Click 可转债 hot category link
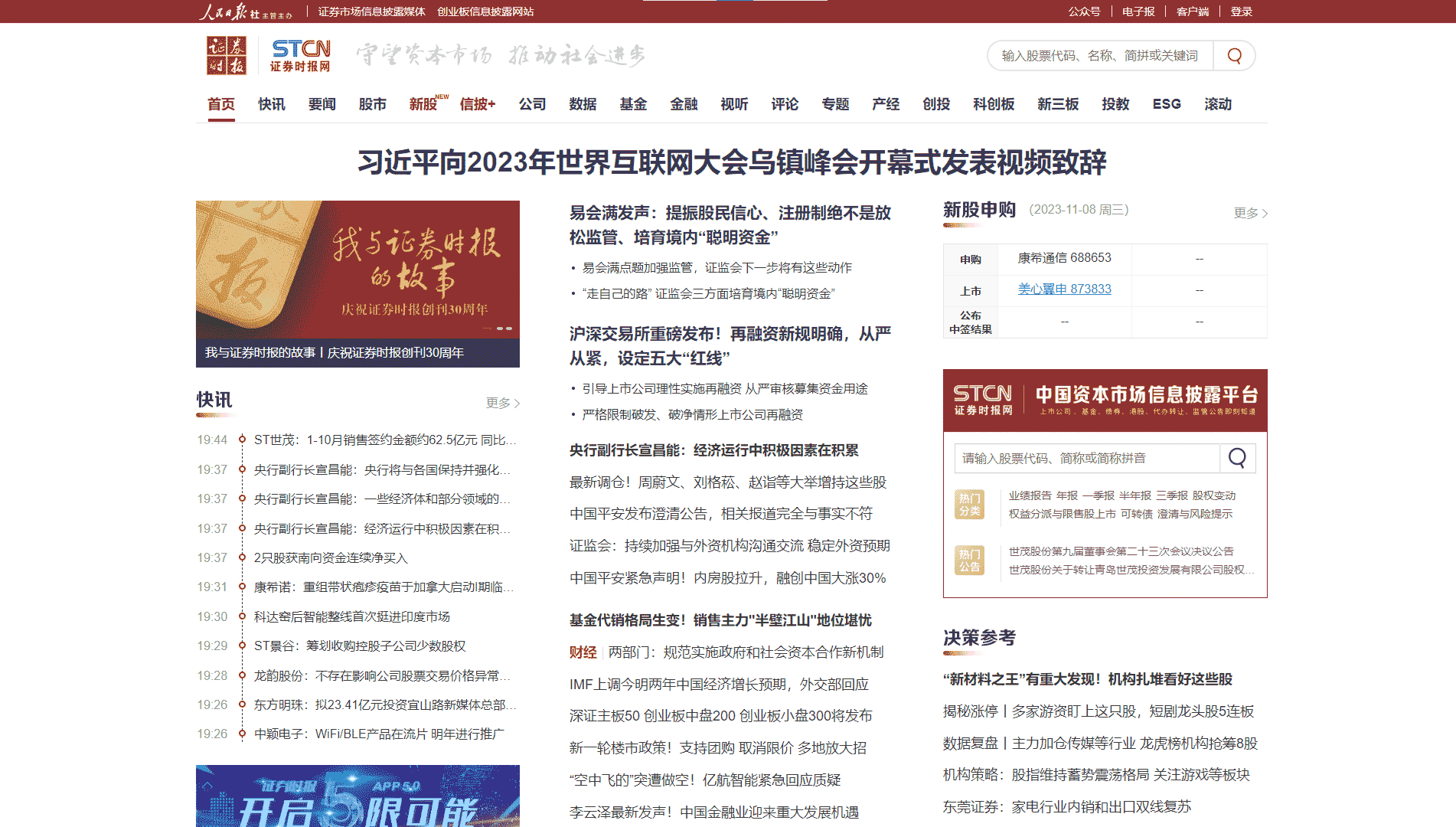Screen dimensions: 1456x827 pyautogui.click(x=1137, y=515)
